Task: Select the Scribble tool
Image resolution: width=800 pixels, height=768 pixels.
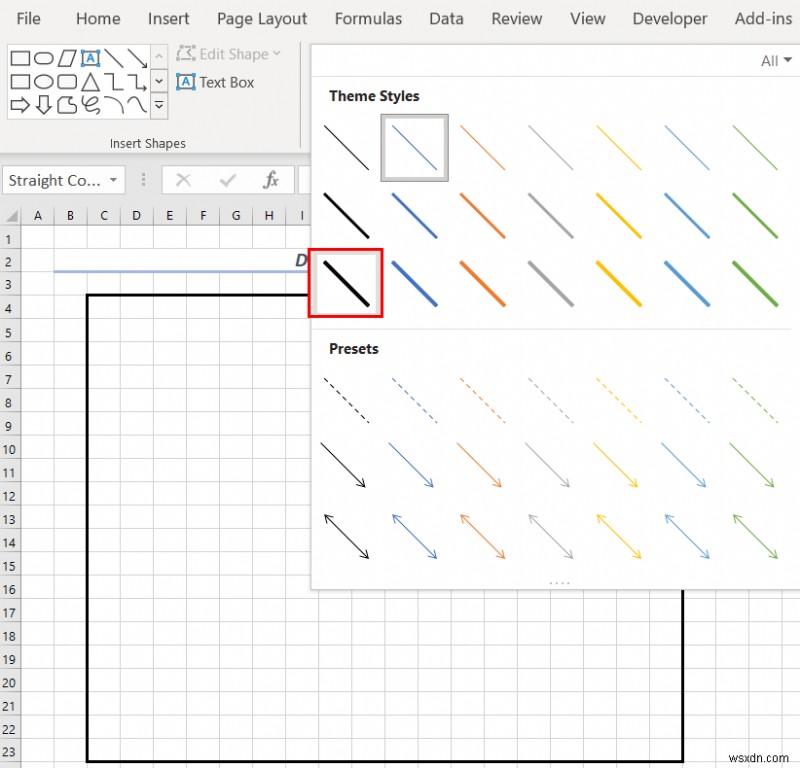Action: click(90, 104)
